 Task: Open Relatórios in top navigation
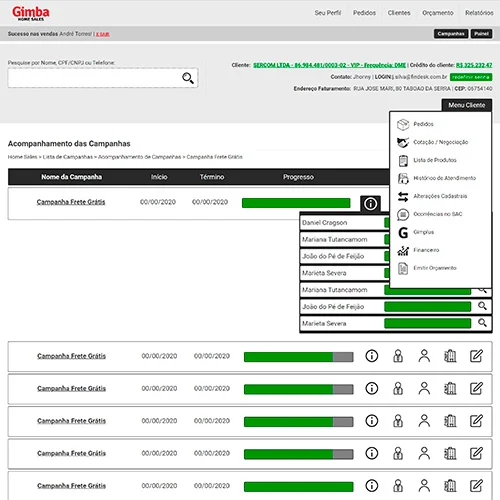(x=479, y=13)
